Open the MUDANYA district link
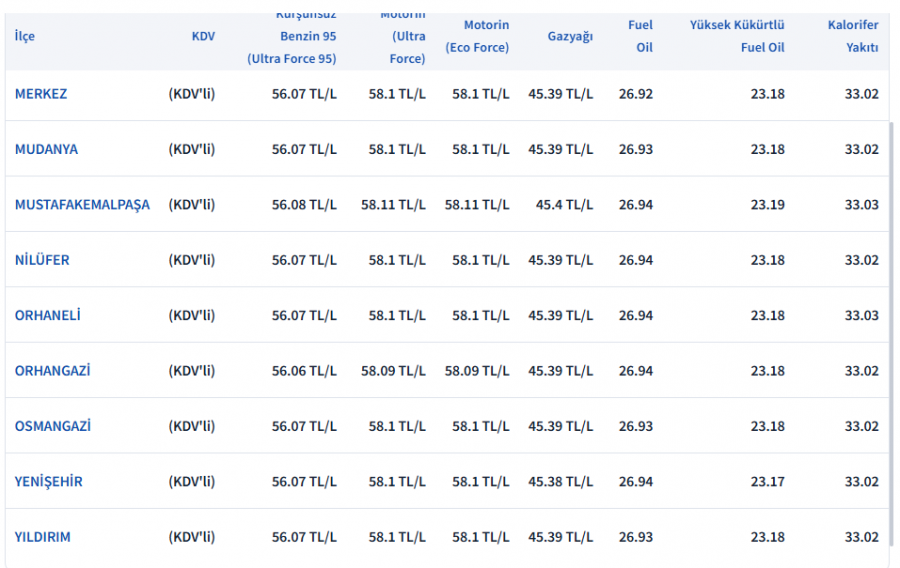This screenshot has height=568, width=900. tap(46, 149)
